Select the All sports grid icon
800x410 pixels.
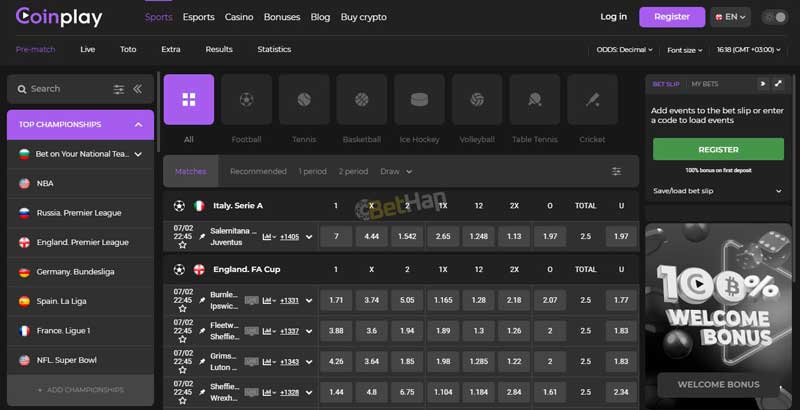[x=189, y=99]
